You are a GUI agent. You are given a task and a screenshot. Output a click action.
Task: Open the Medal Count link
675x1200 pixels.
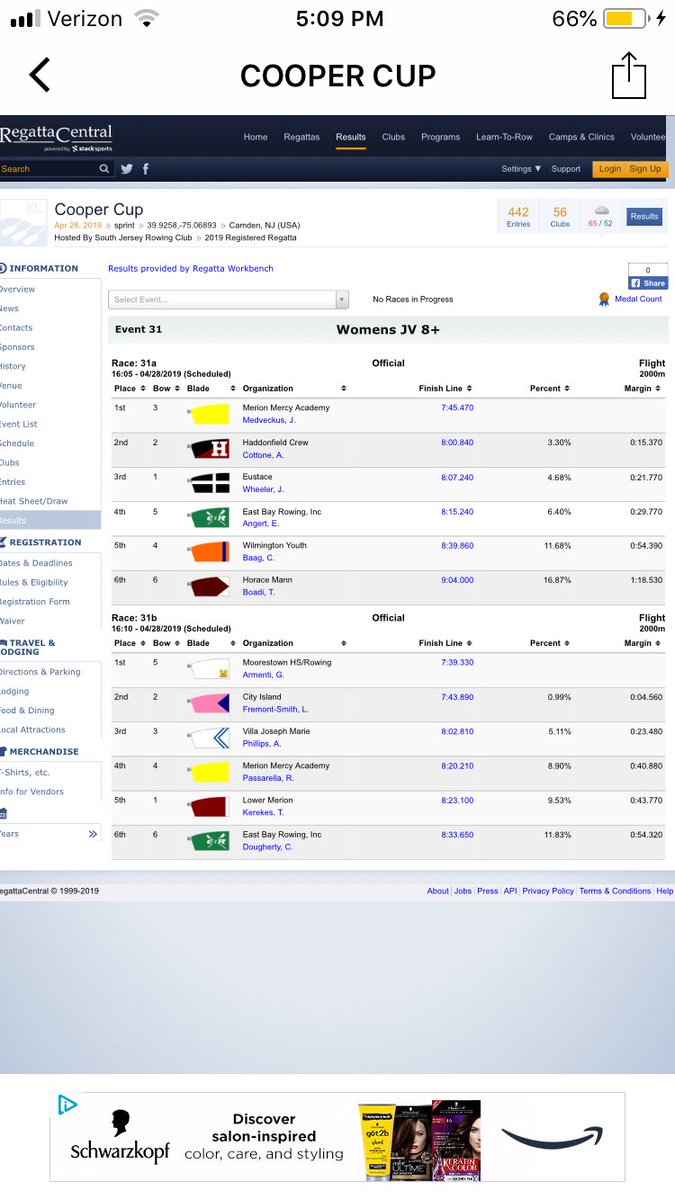coord(638,299)
